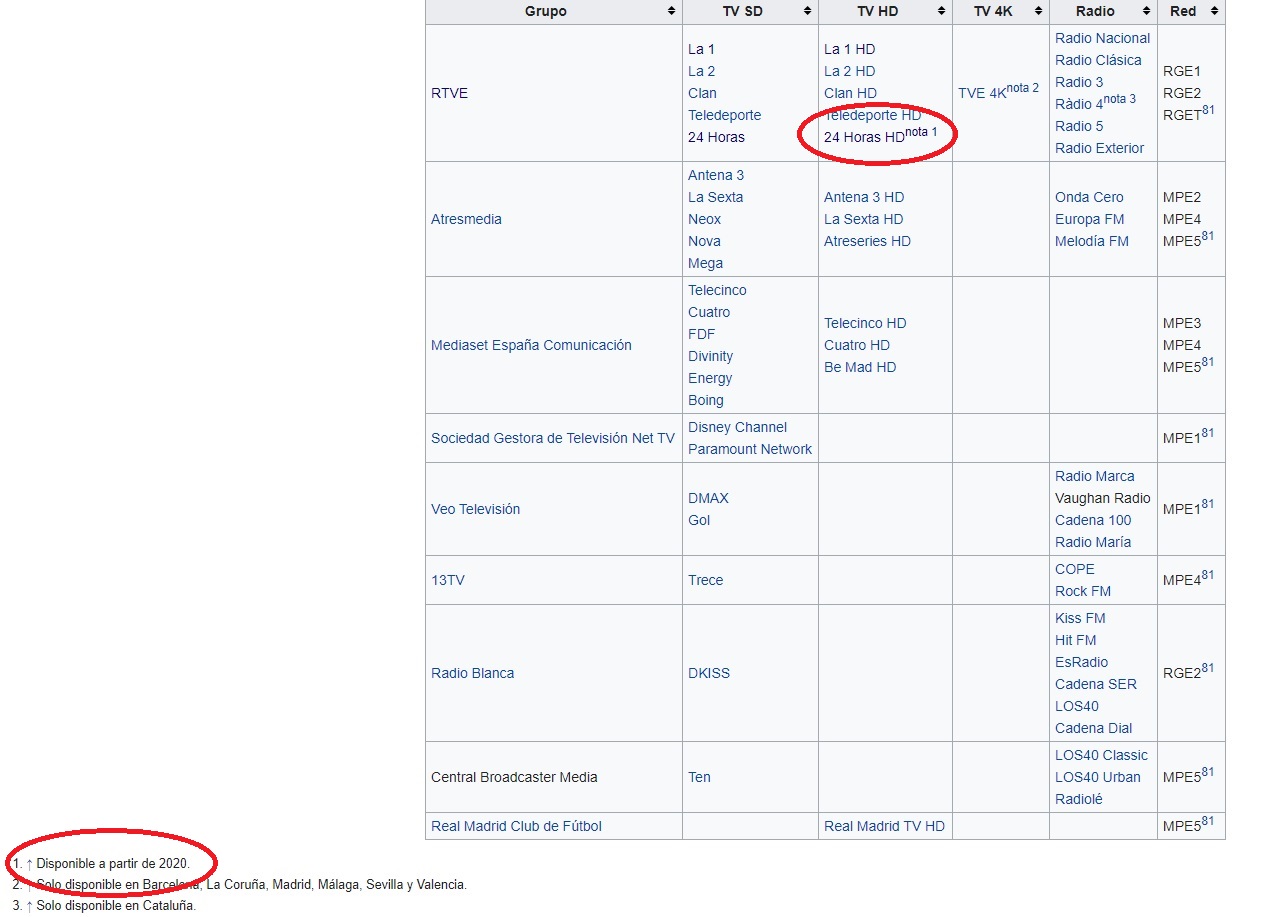Jump back via footnote 1's up arrow
This screenshot has height=917, width=1282.
pos(30,863)
